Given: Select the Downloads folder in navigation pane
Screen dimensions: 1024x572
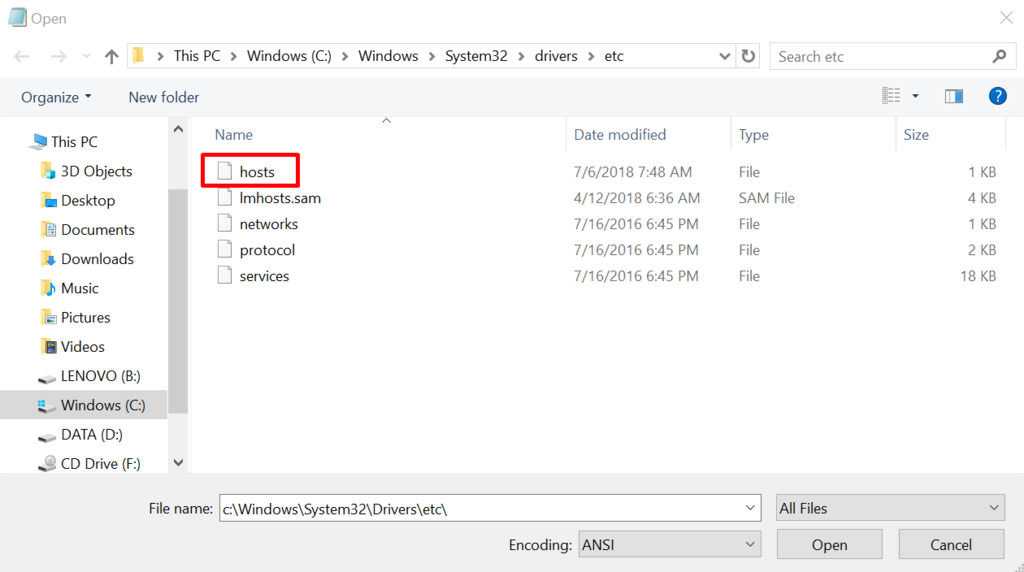Looking at the screenshot, I should click(x=96, y=259).
